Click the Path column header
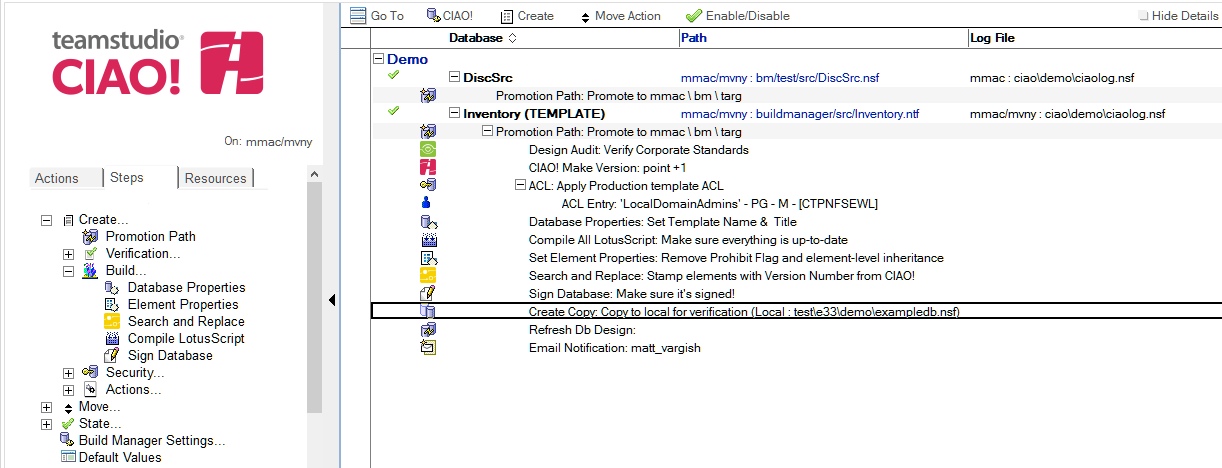The width and height of the screenshot is (1222, 468). point(694,38)
